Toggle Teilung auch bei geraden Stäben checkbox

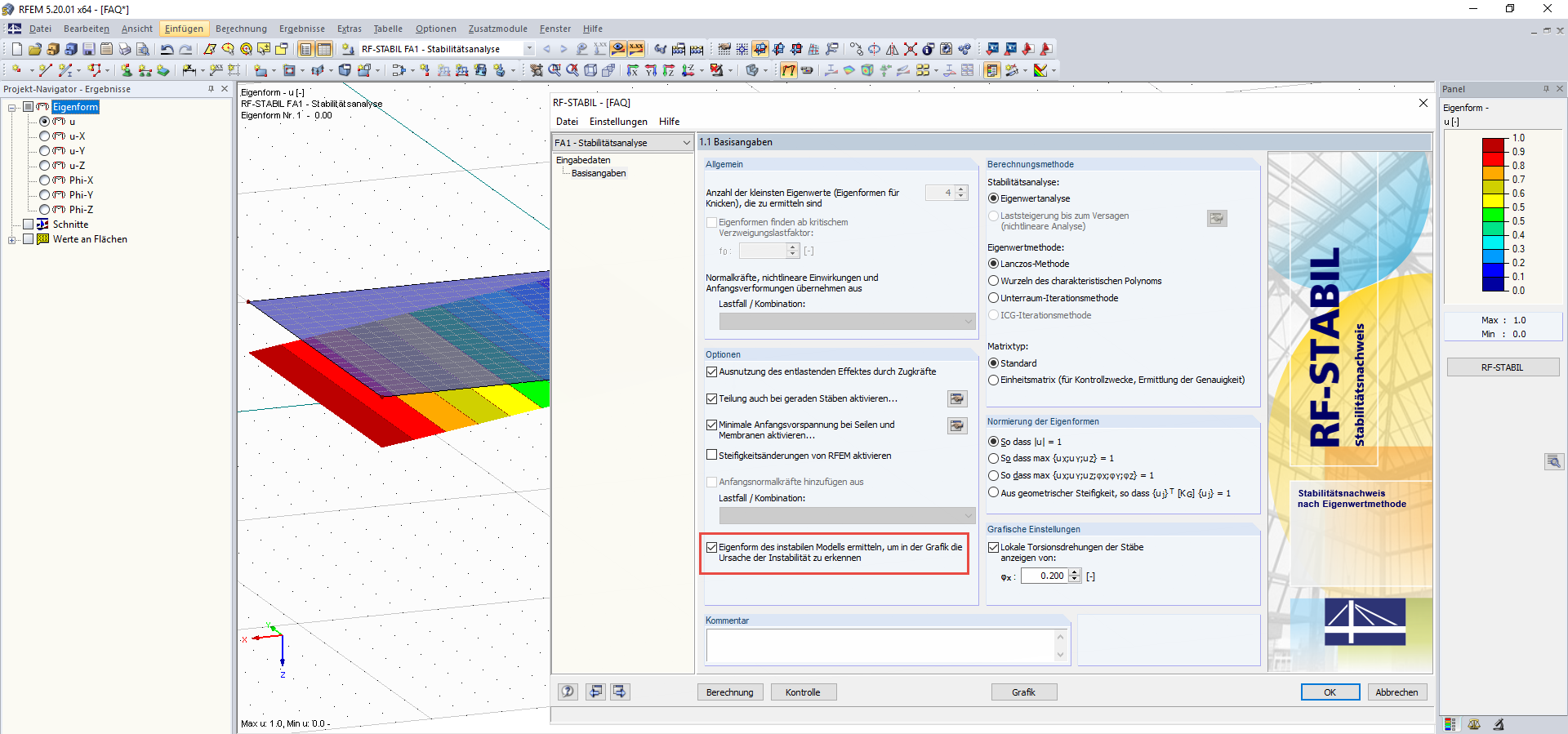711,398
